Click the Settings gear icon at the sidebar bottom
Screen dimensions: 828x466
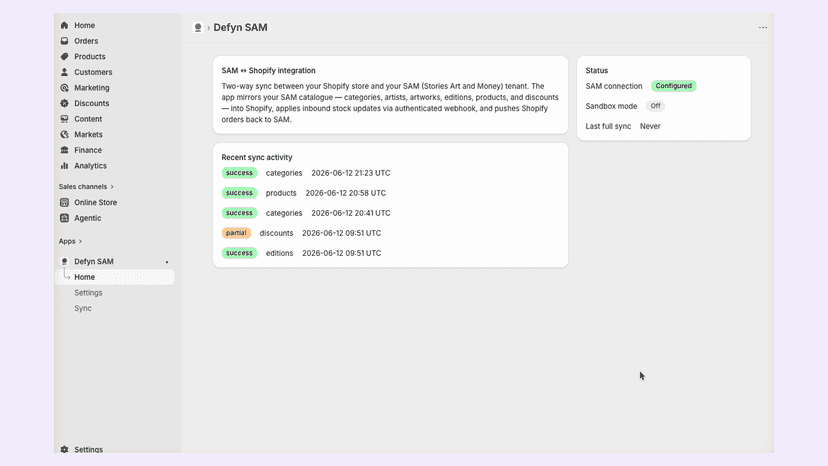[x=64, y=449]
